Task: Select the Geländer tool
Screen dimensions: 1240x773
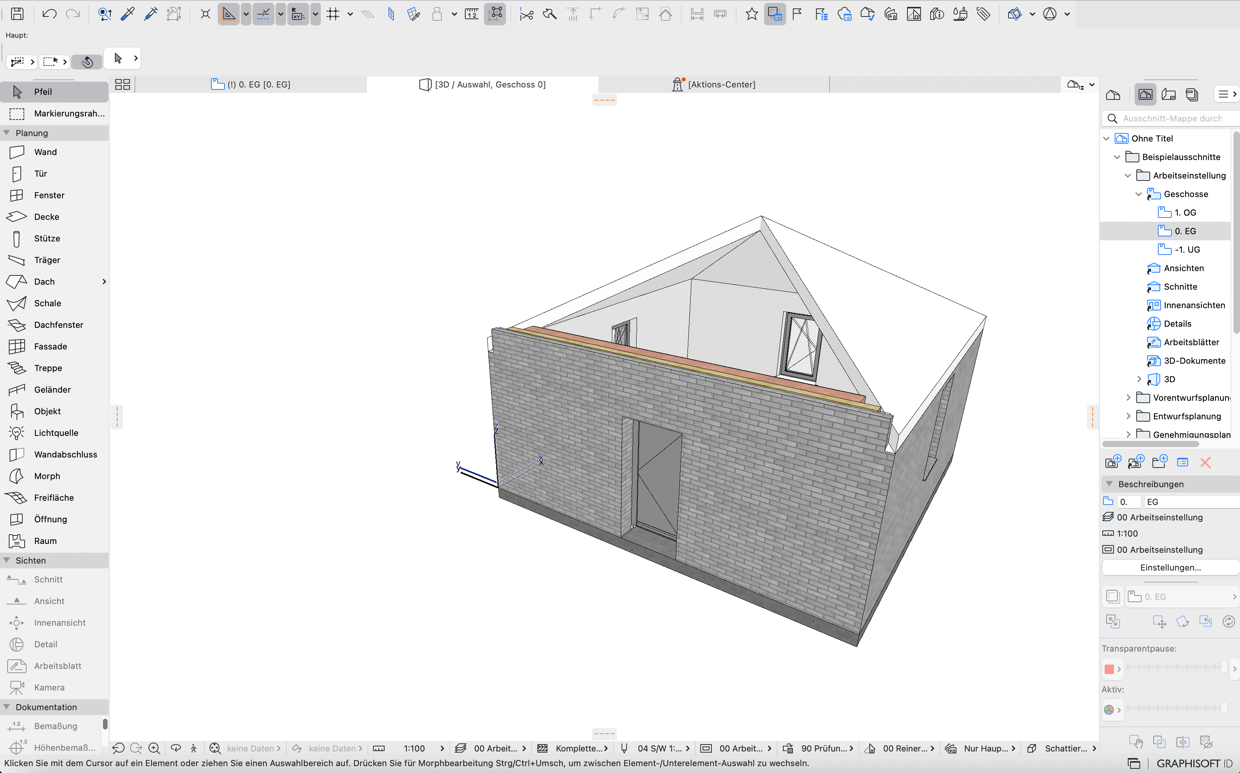Action: pos(54,390)
